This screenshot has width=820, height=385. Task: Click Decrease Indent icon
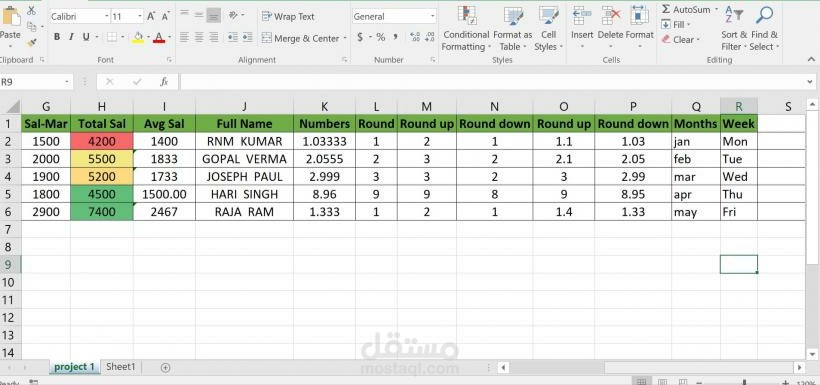click(x=233, y=37)
